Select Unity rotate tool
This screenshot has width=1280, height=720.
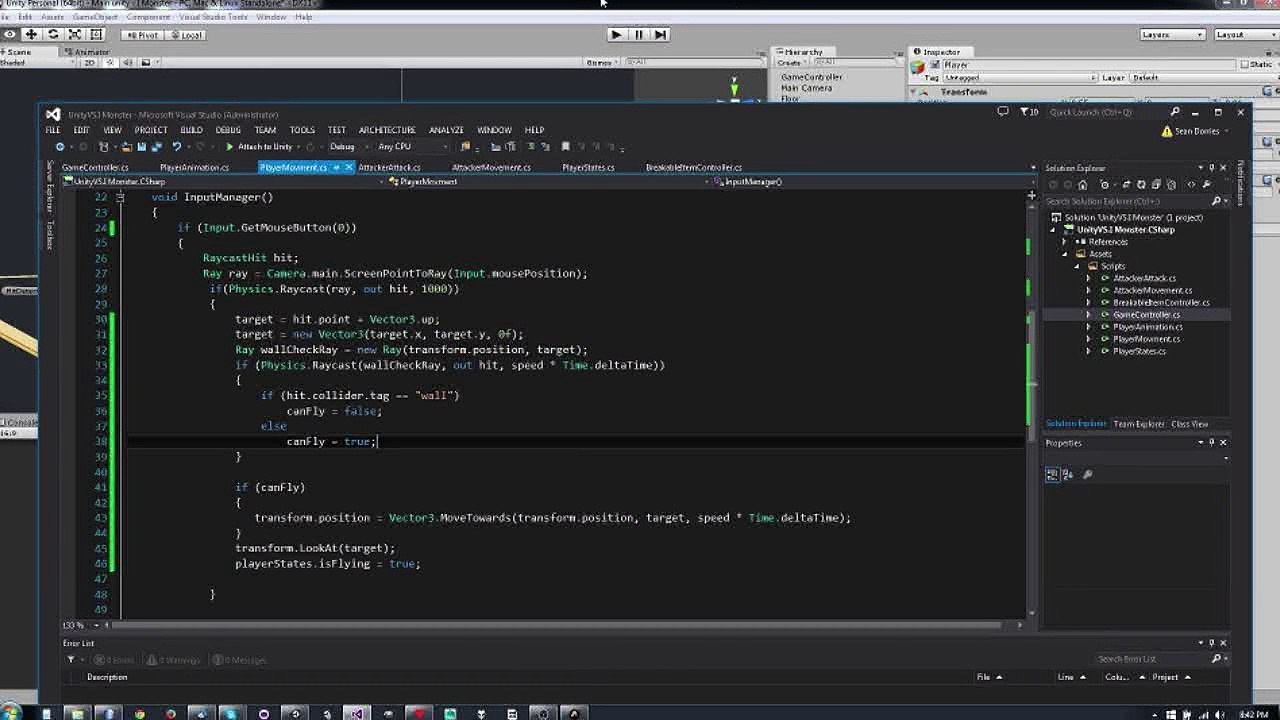pyautogui.click(x=53, y=34)
